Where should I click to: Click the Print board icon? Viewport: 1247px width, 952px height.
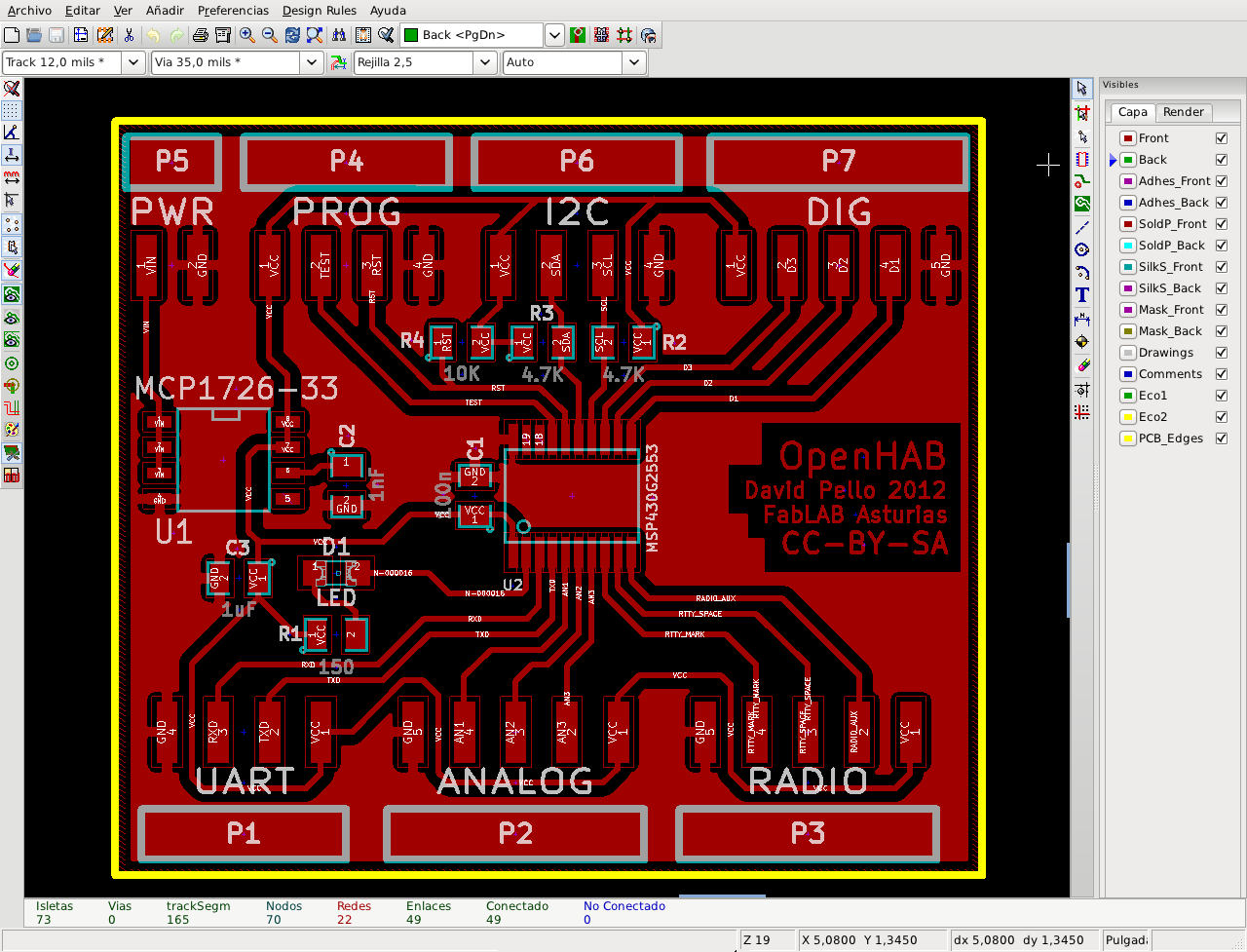(x=200, y=35)
